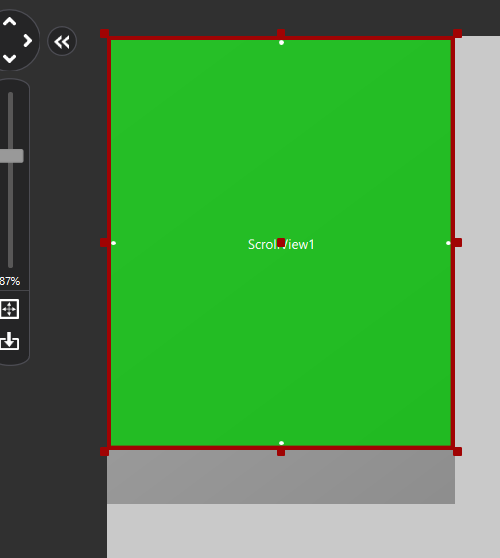
Task: Click the white anchor dot at top edge
Action: (281, 43)
